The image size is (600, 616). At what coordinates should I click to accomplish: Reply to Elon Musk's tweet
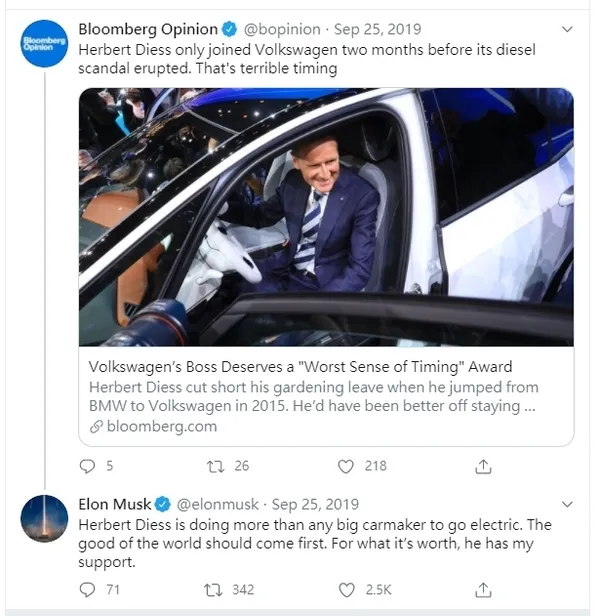point(87,590)
